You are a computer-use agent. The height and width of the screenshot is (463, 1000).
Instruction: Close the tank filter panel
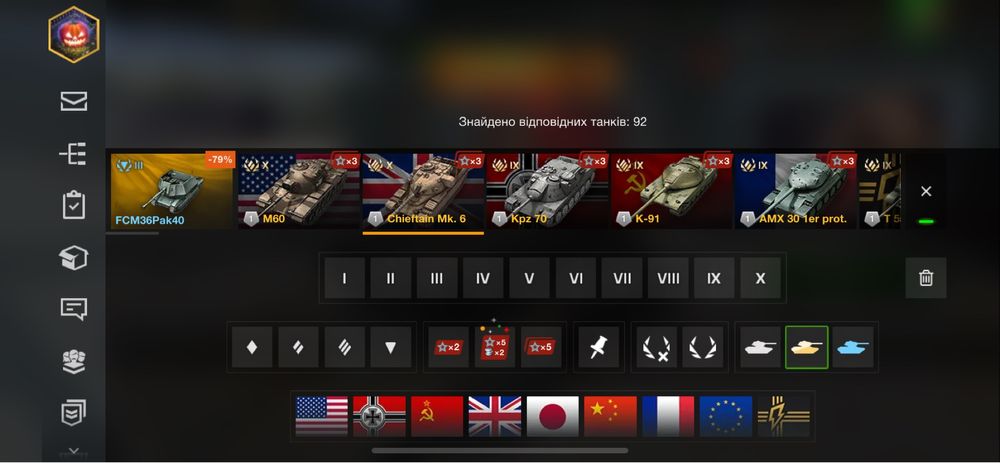click(926, 191)
